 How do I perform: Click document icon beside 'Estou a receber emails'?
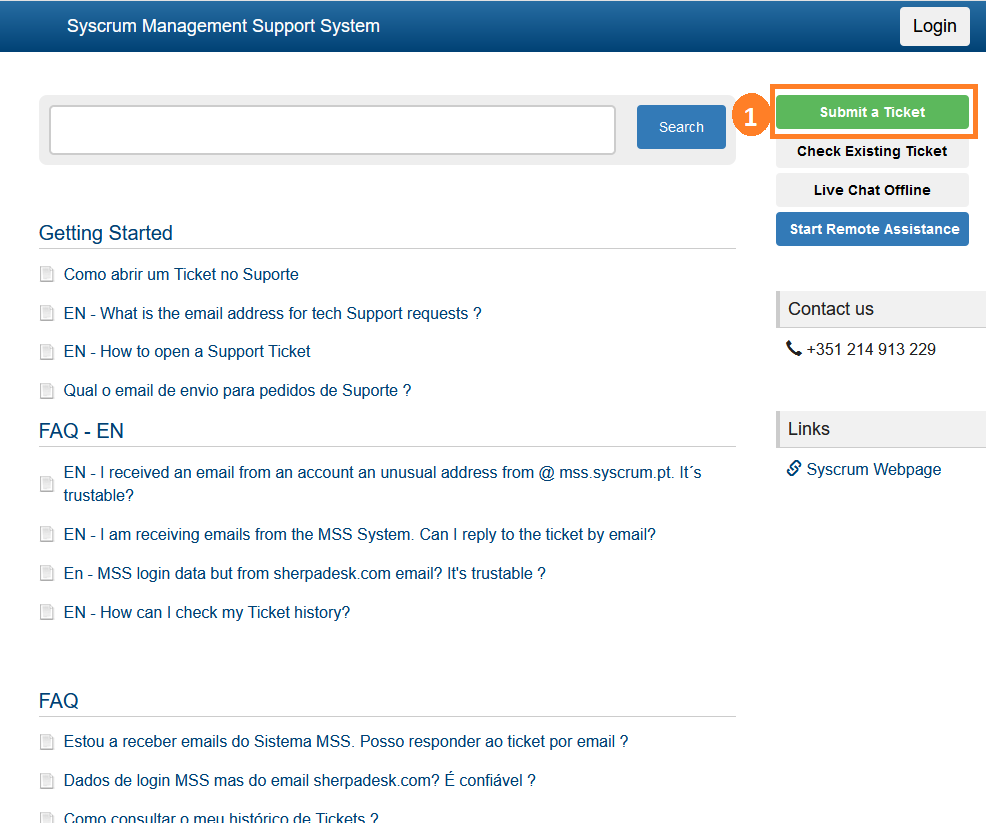point(46,742)
